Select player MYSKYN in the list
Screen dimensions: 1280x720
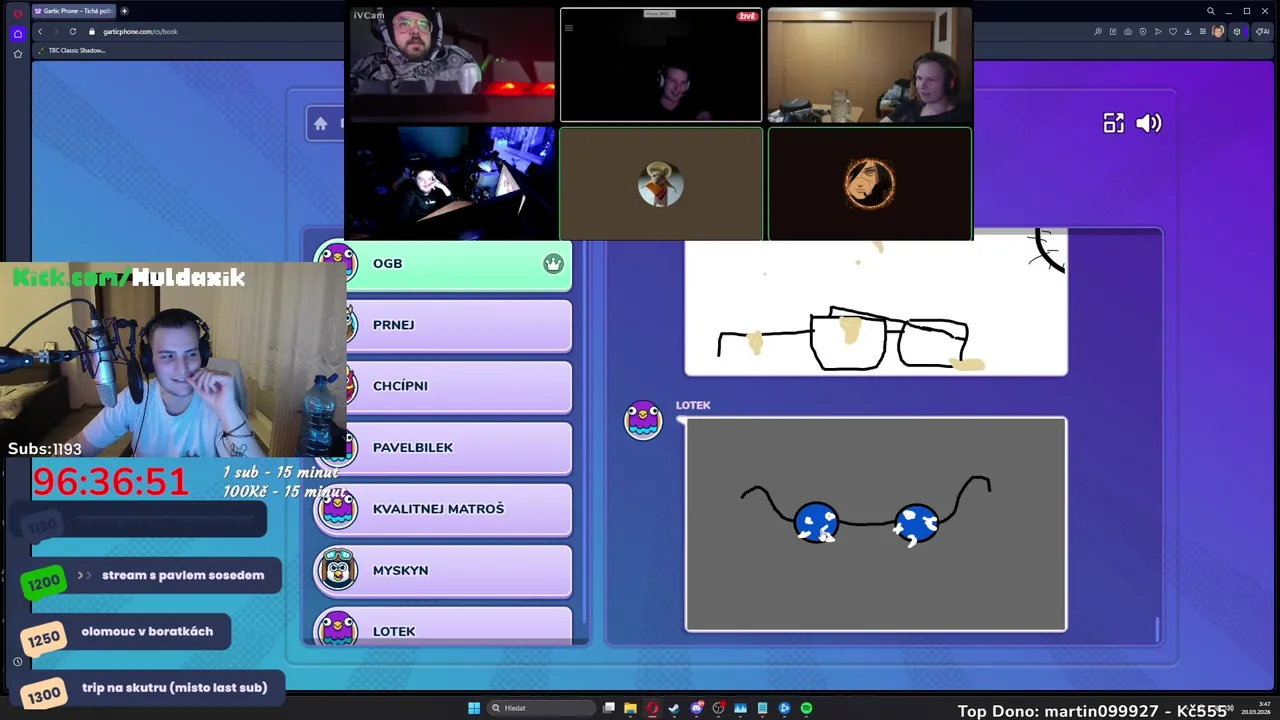click(x=443, y=570)
